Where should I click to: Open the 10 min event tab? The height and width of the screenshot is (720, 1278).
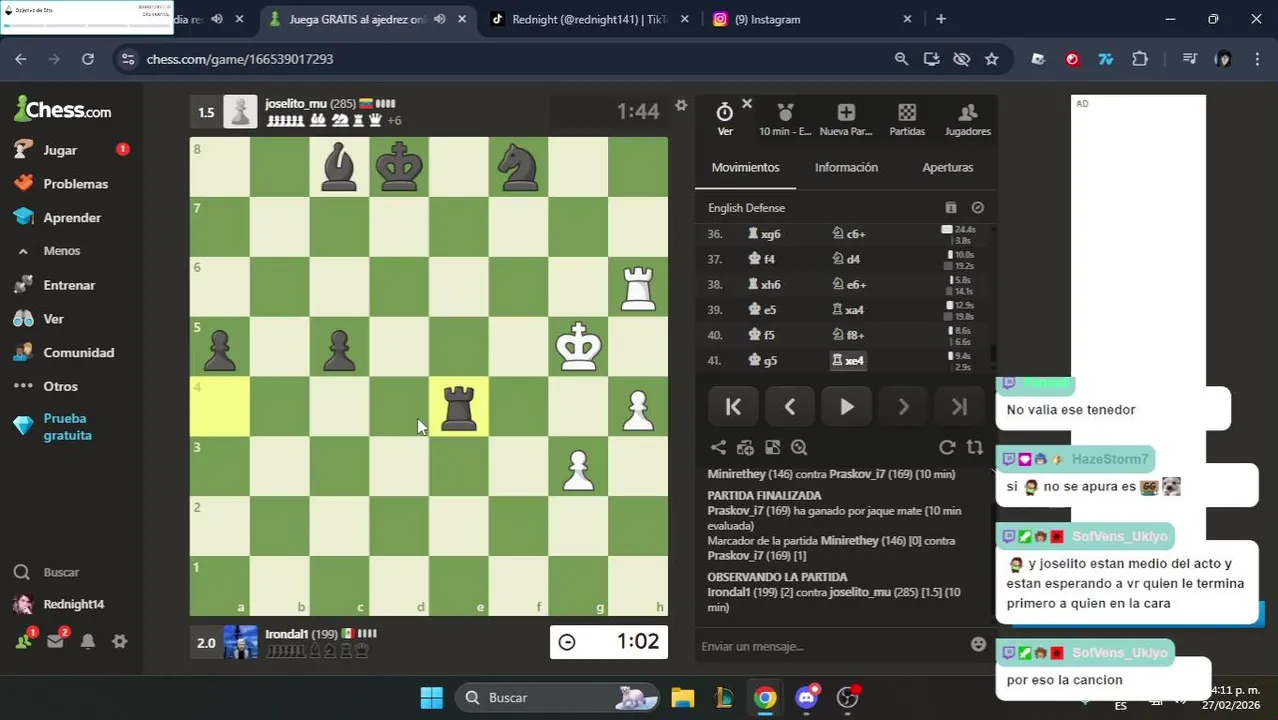785,119
